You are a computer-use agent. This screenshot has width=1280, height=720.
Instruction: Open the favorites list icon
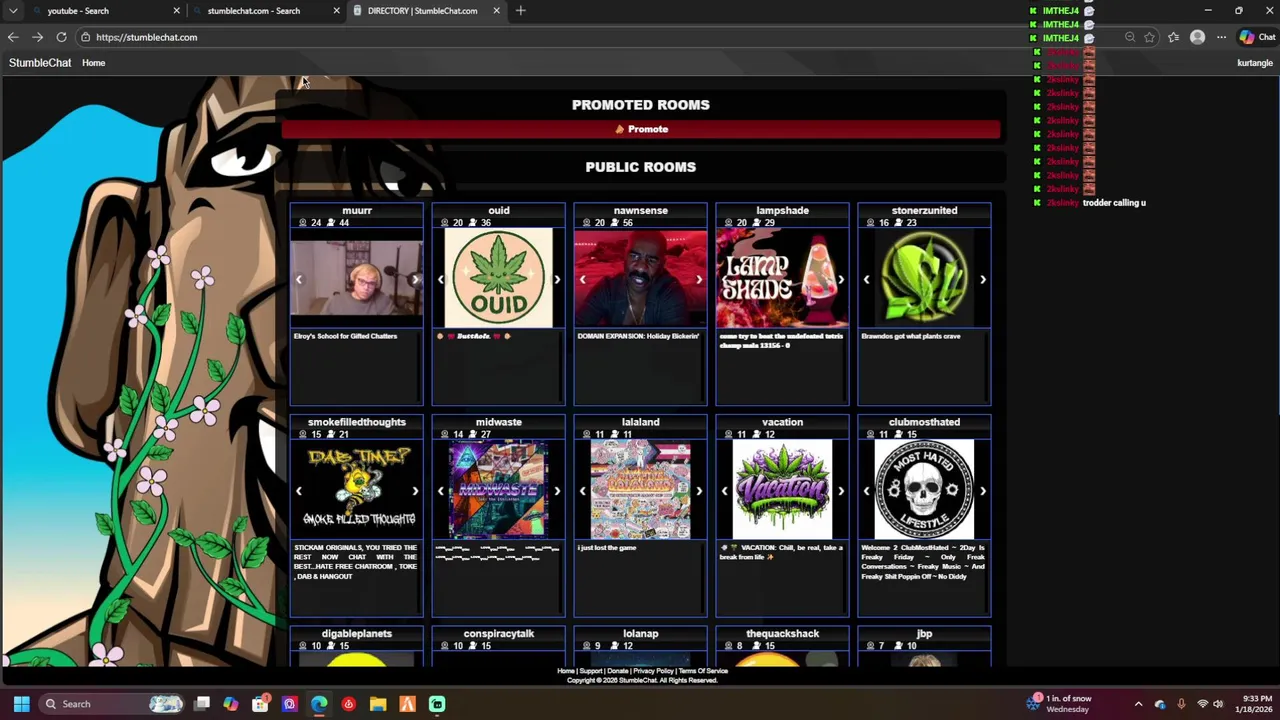coord(1173,37)
